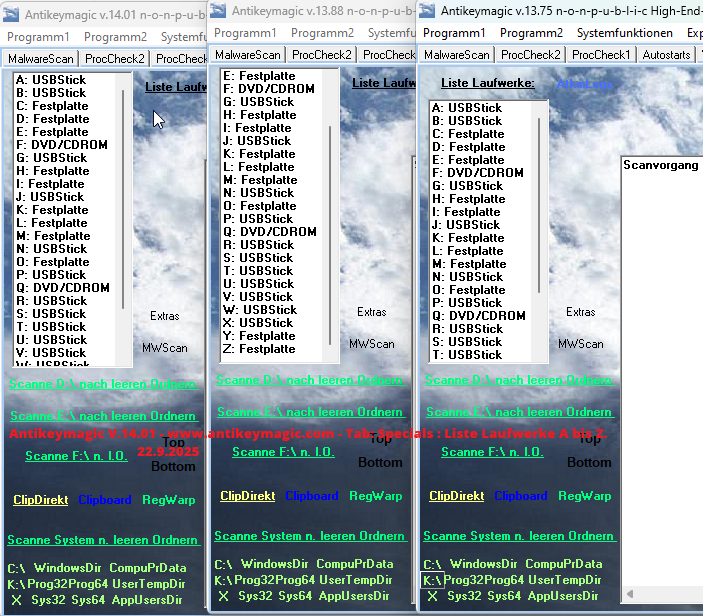This screenshot has height=616, width=703.
Task: Click the X symbol beside Sys32 in left window
Action: click(x=15, y=600)
